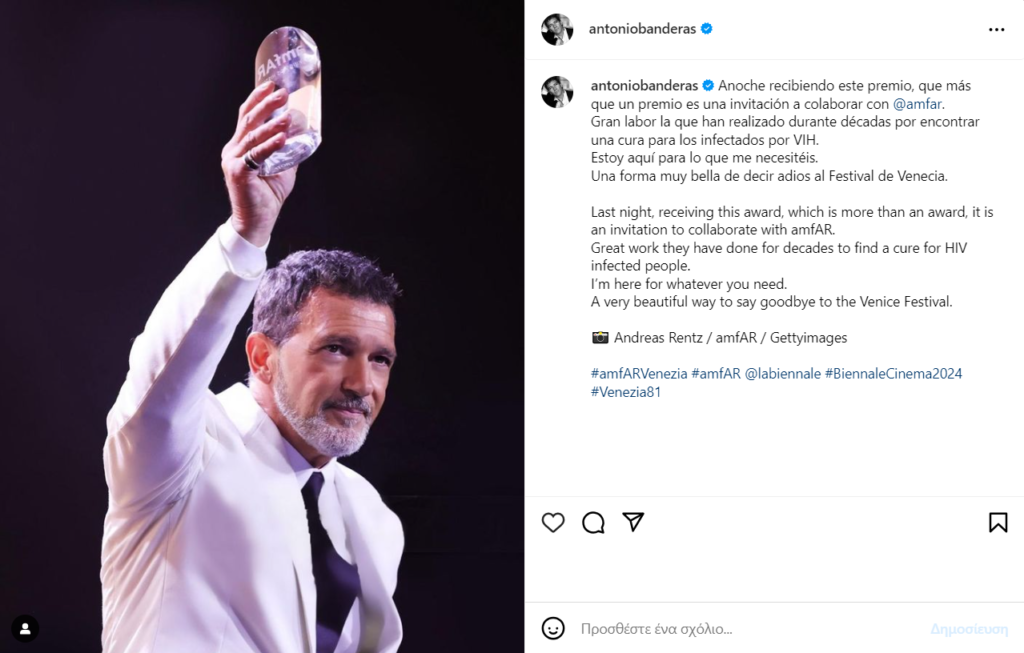Click the tagged people icon on photo
Viewport: 1024px width, 653px height.
[x=25, y=628]
